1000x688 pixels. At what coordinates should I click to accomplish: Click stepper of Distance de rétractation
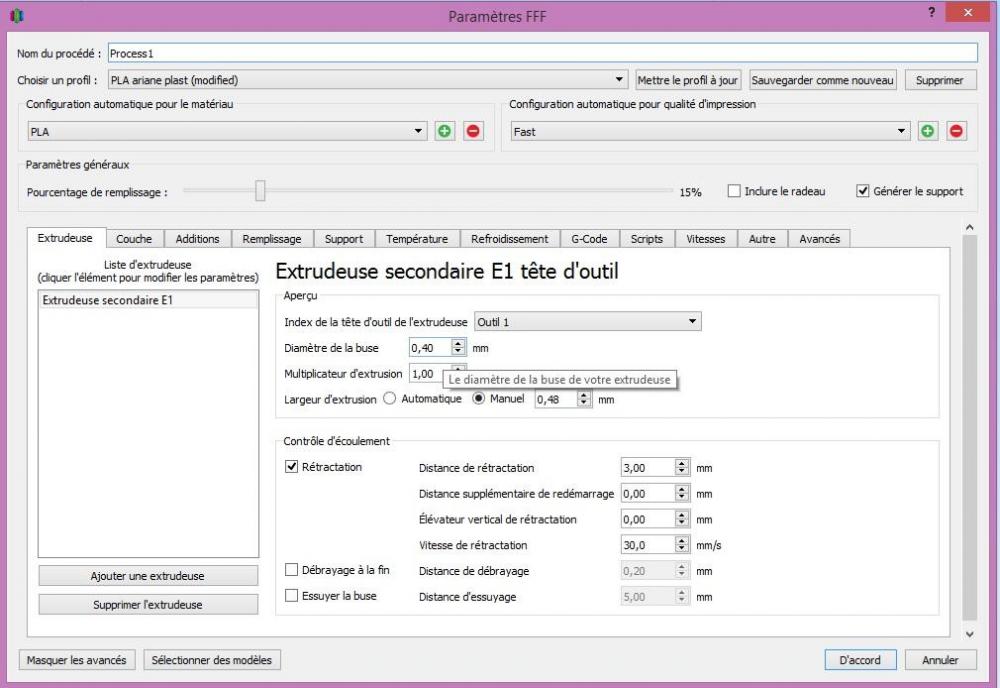[682, 467]
